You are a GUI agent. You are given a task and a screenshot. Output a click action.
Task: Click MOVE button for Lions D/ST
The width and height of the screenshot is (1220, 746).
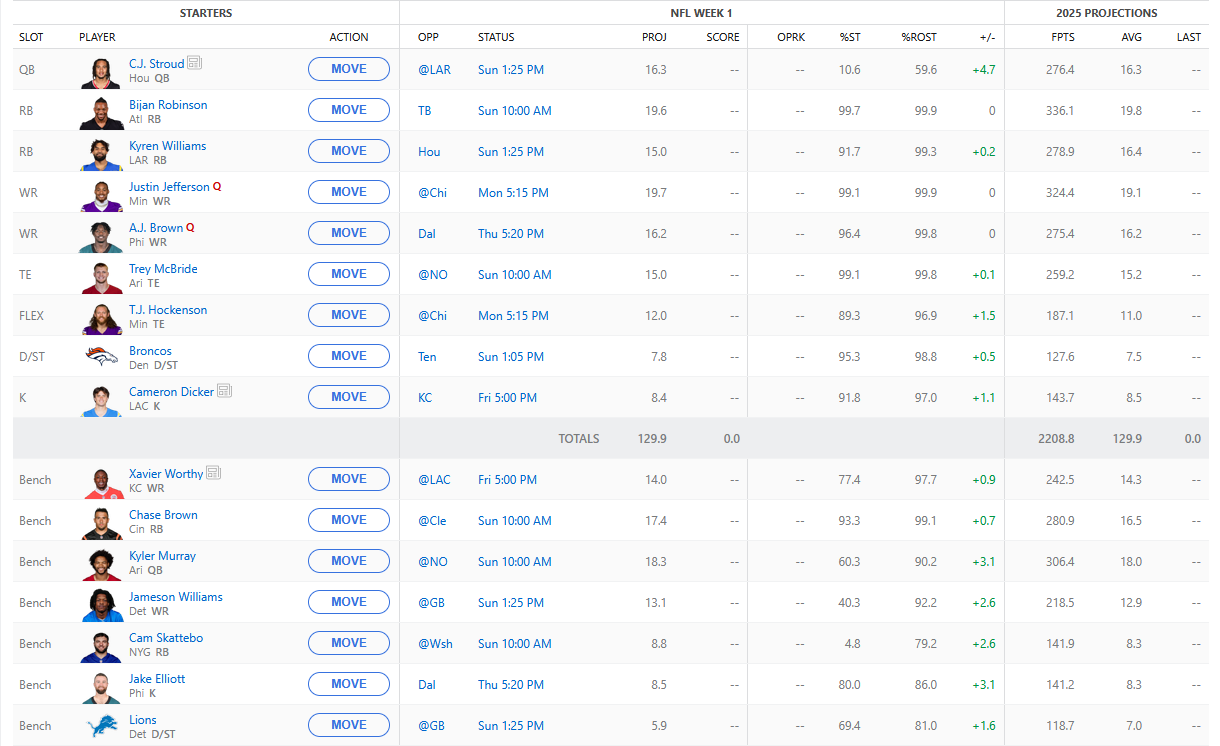click(x=349, y=725)
